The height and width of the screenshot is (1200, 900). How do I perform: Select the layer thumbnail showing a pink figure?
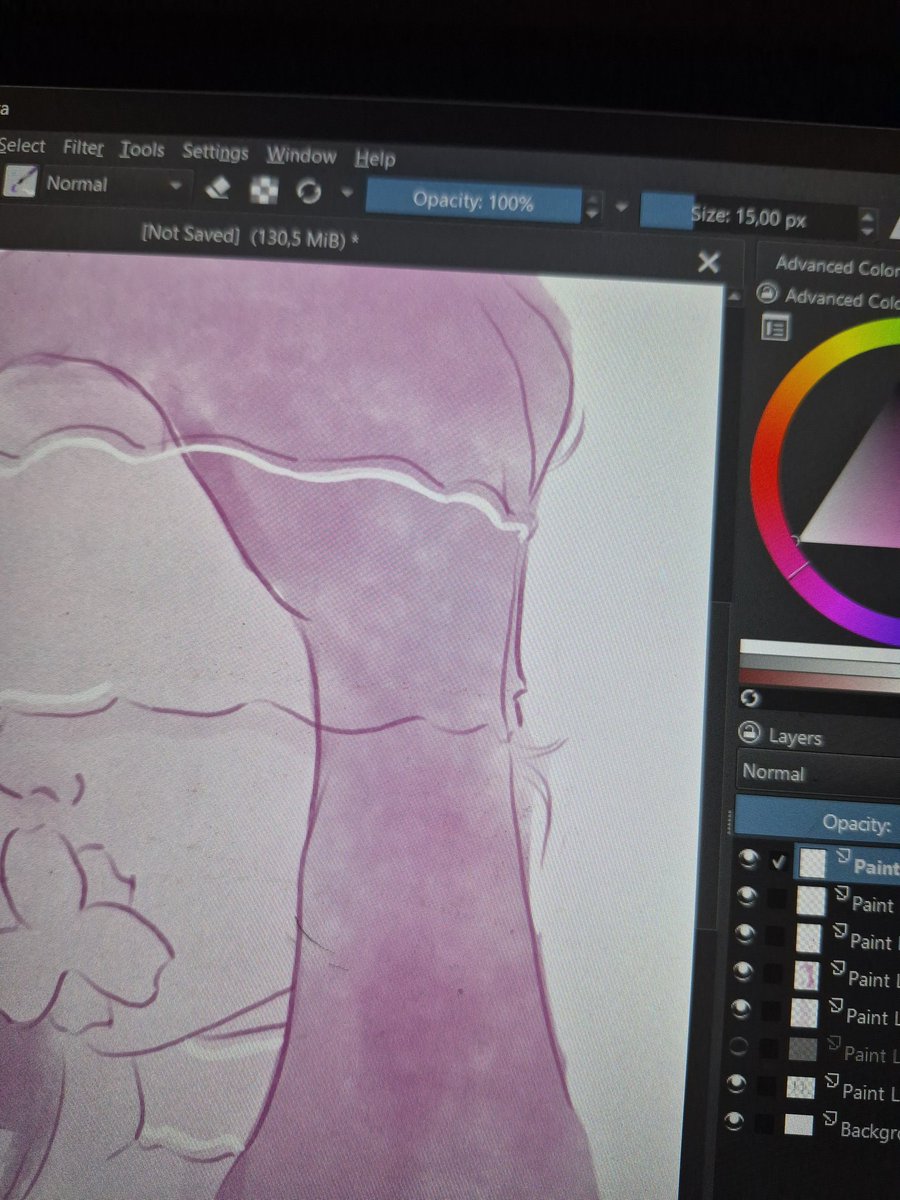click(x=806, y=976)
